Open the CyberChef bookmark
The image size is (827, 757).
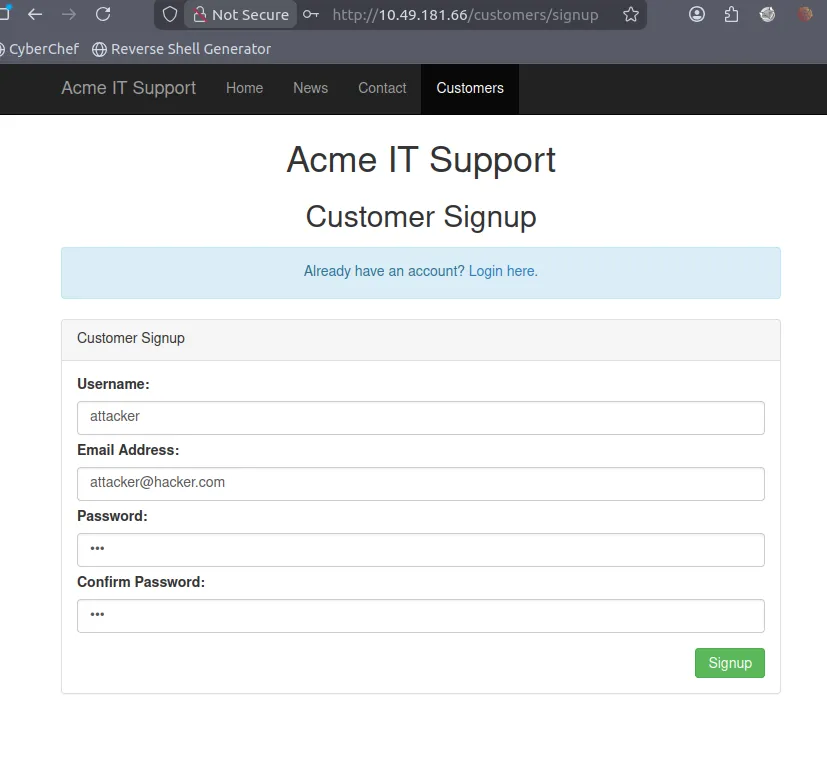coord(42,49)
